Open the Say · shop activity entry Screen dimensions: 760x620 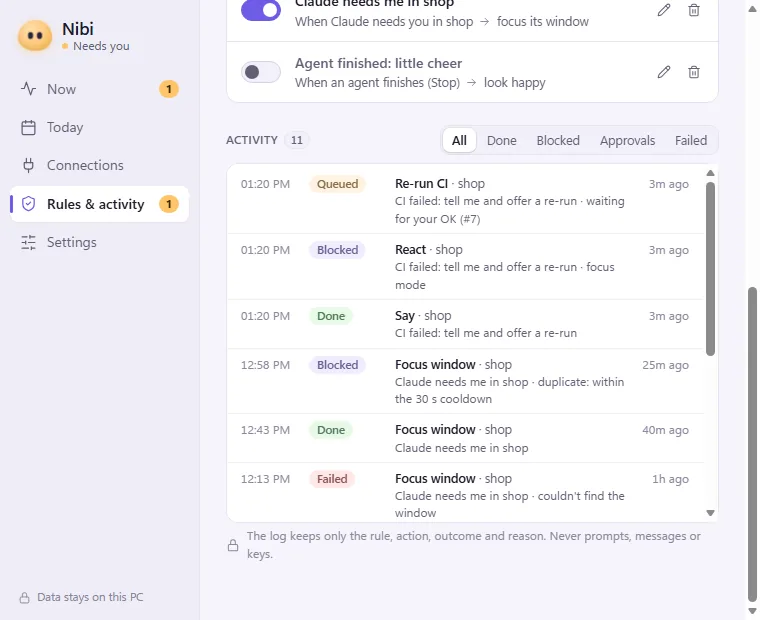click(465, 324)
